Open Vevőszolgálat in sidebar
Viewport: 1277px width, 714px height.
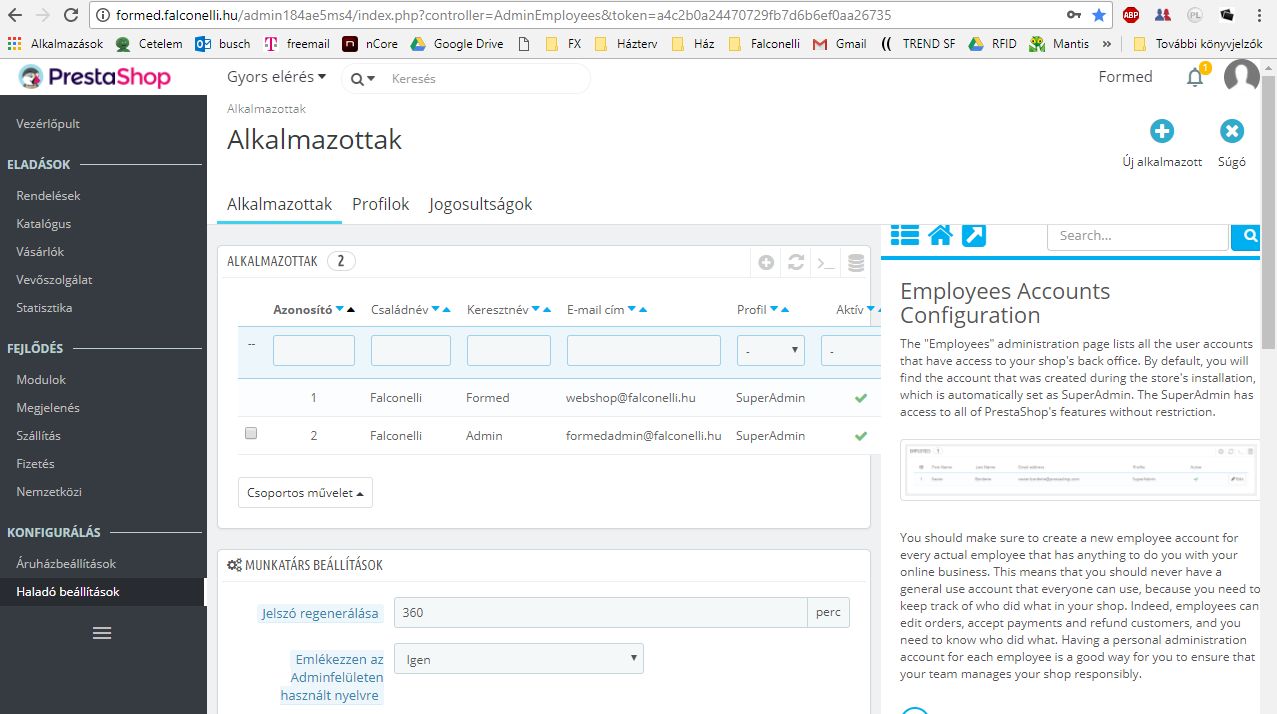click(55, 280)
